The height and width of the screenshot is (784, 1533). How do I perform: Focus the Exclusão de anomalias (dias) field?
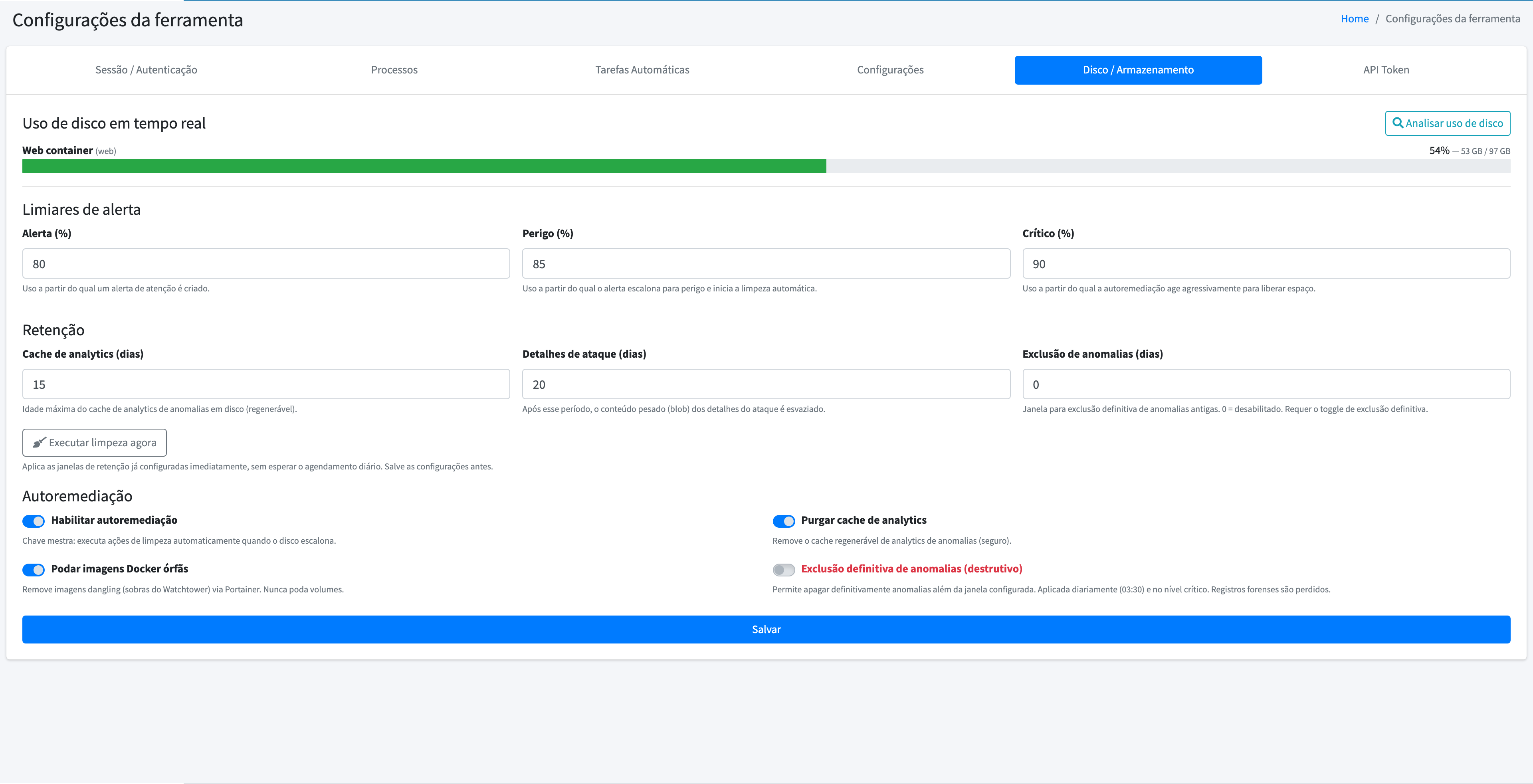(1266, 384)
